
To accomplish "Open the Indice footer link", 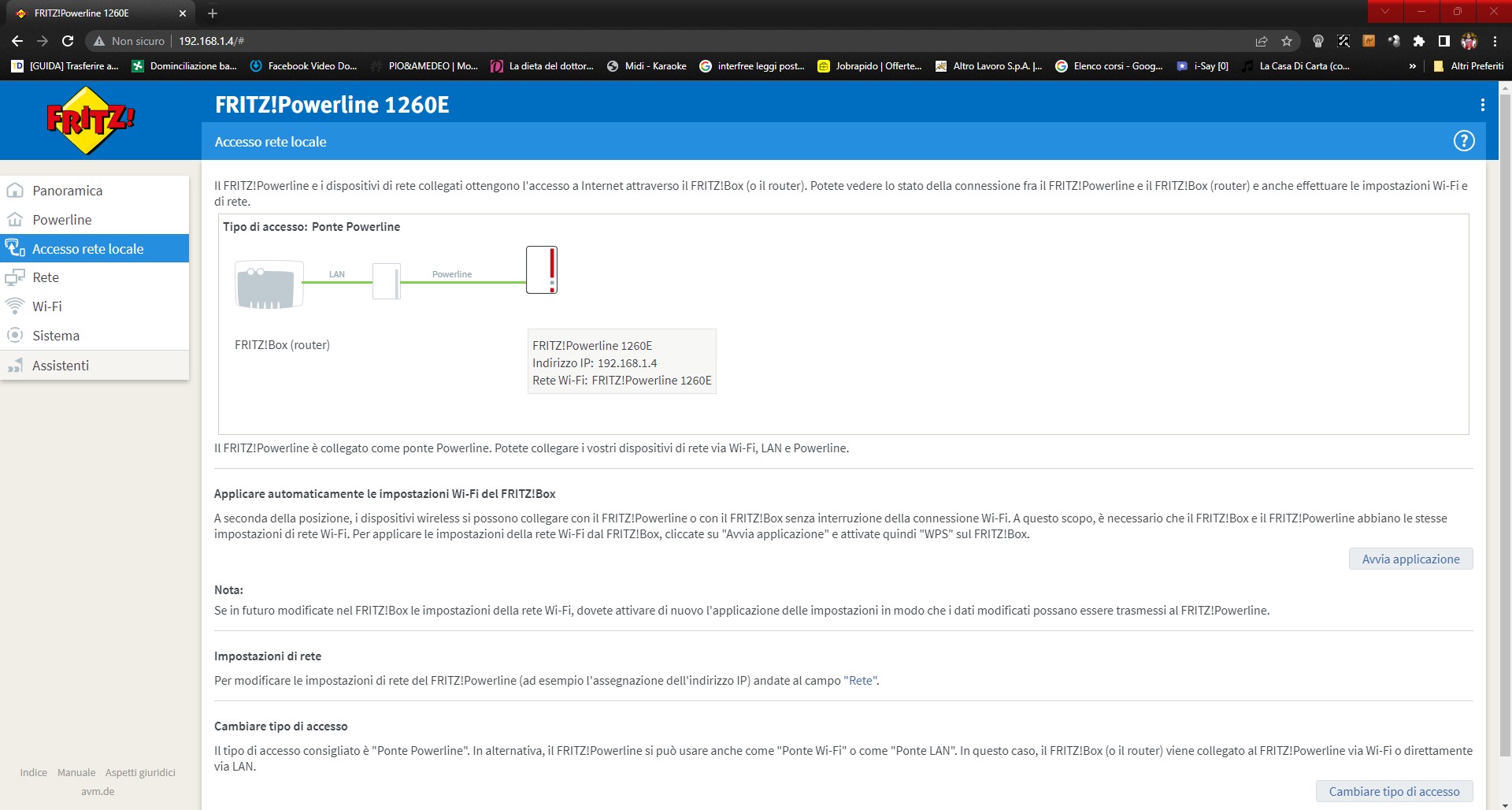I will 34,772.
